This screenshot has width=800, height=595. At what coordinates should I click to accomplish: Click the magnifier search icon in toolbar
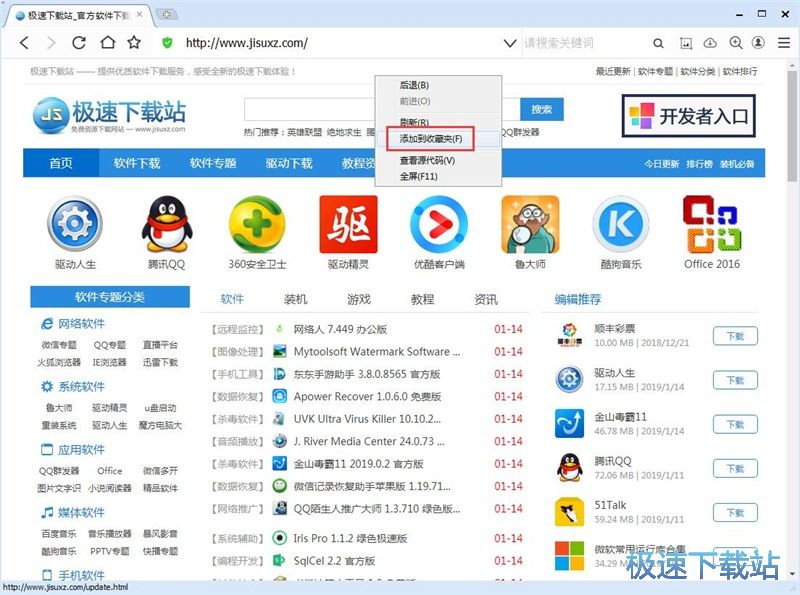point(658,43)
